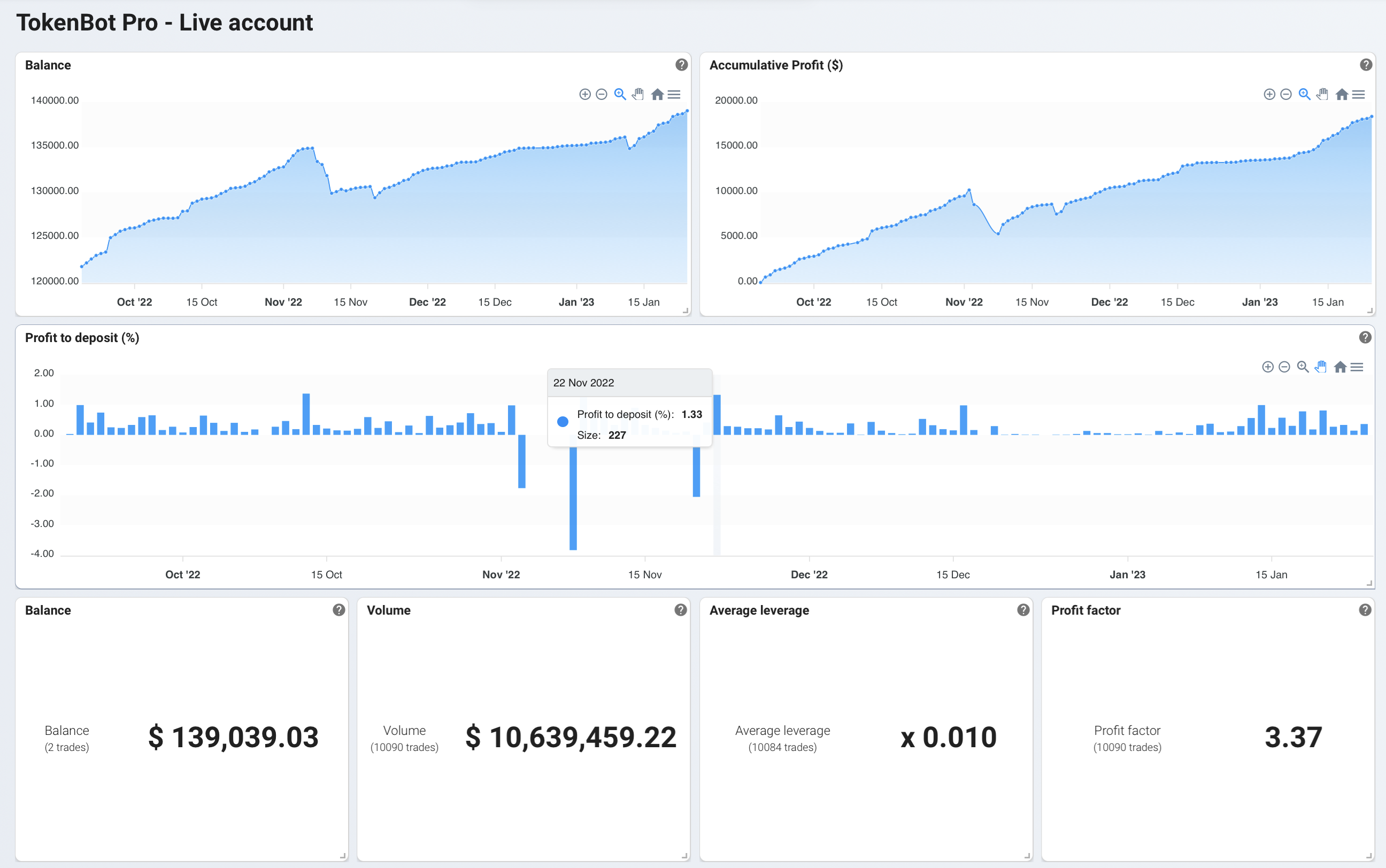Zoom out on Profit to deposit chart
This screenshot has width=1386, height=868.
pyautogui.click(x=1284, y=367)
